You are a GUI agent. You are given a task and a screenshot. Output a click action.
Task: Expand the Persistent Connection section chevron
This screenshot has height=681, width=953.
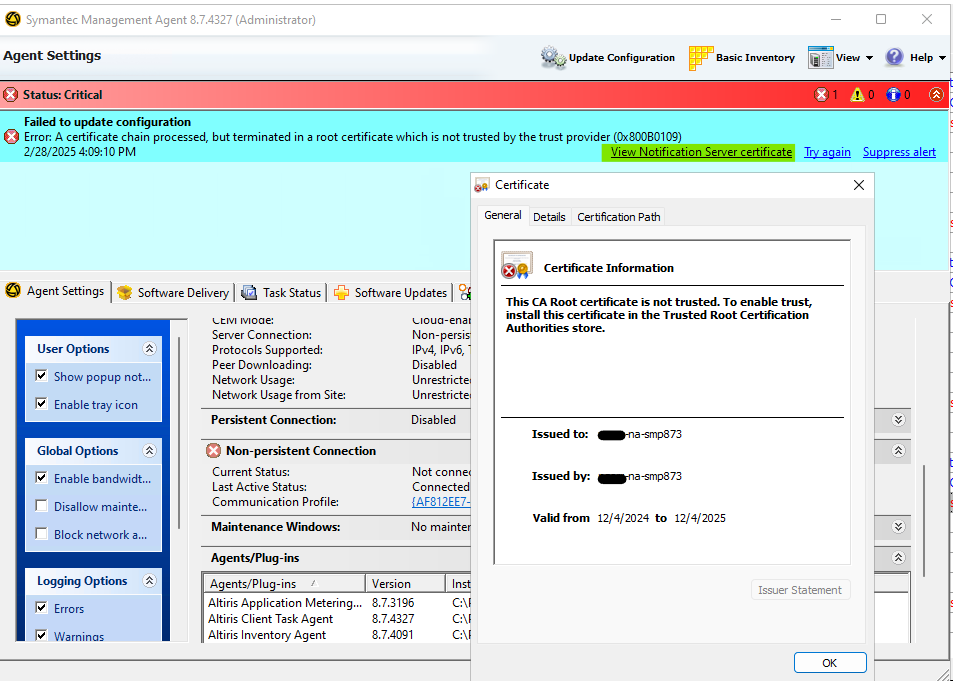(898, 420)
